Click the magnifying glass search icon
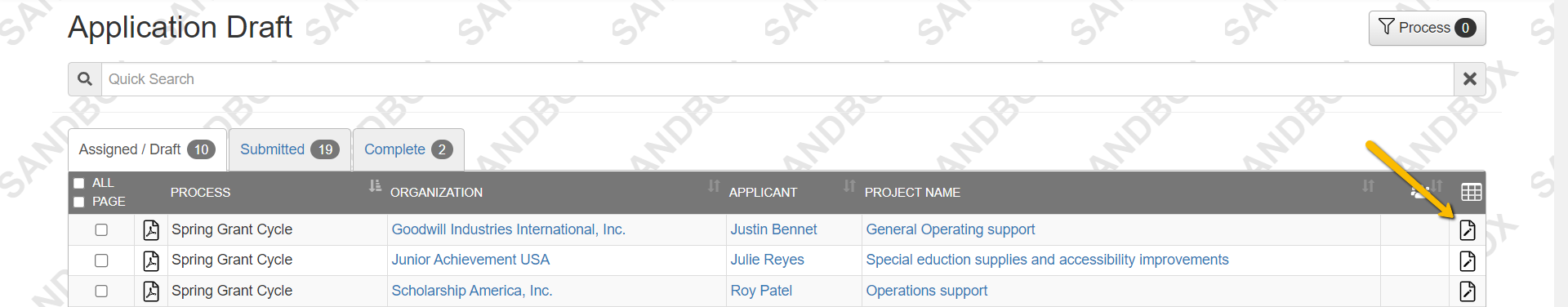This screenshot has height=307, width=1568. tap(85, 79)
